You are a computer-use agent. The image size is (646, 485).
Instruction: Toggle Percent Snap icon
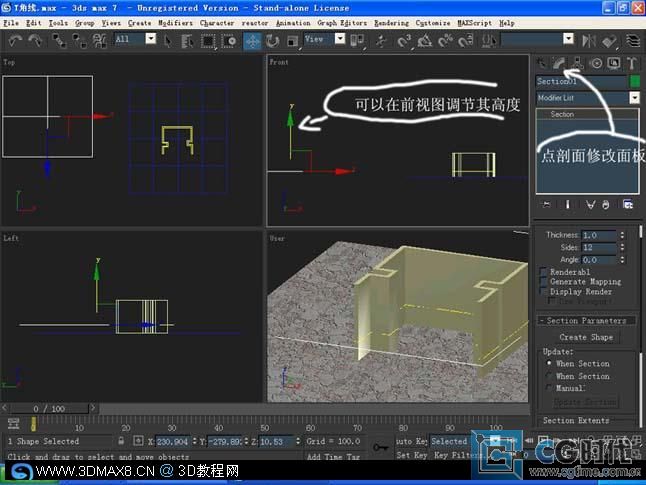pos(445,41)
